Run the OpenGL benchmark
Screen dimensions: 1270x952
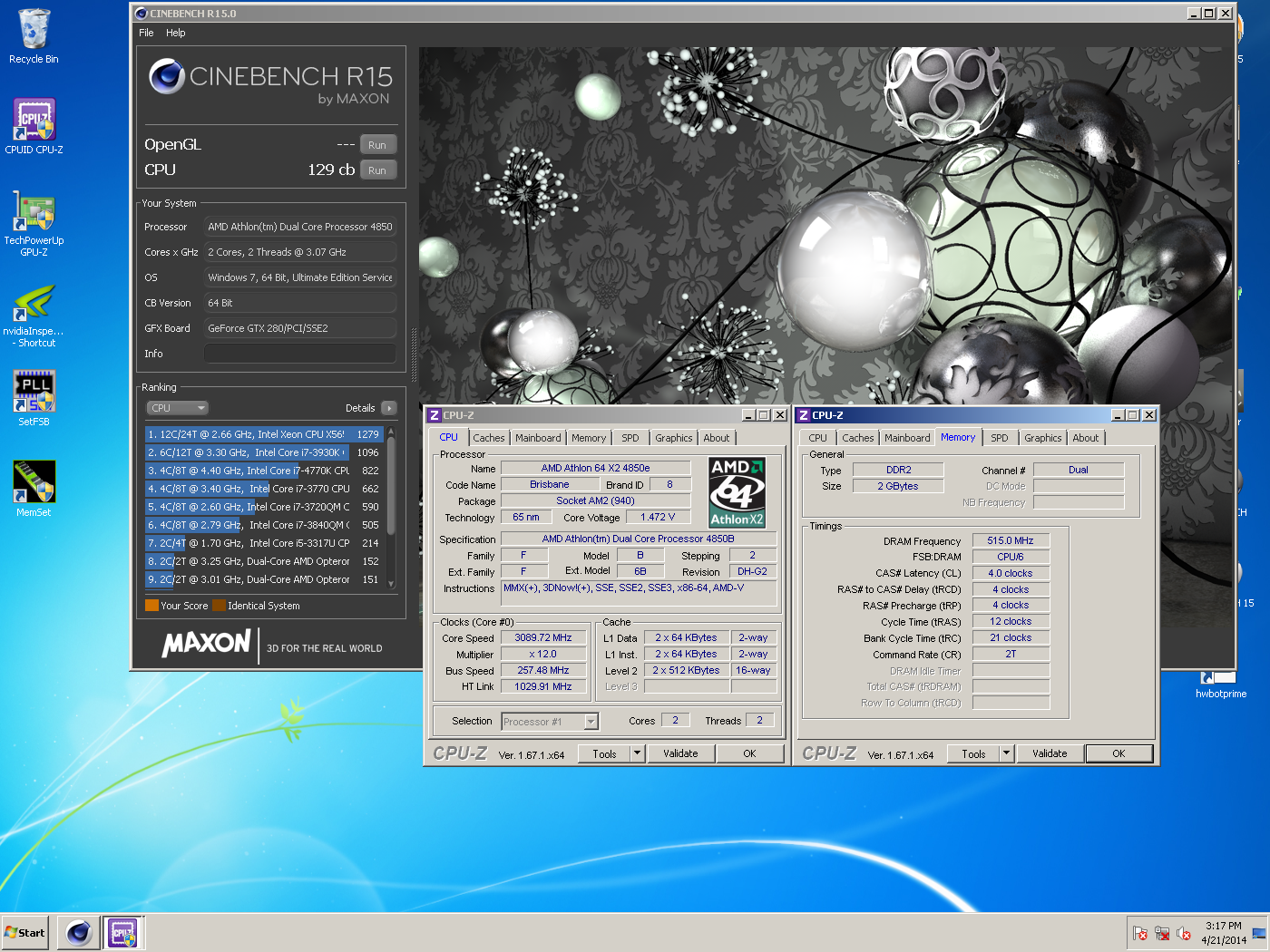[377, 145]
